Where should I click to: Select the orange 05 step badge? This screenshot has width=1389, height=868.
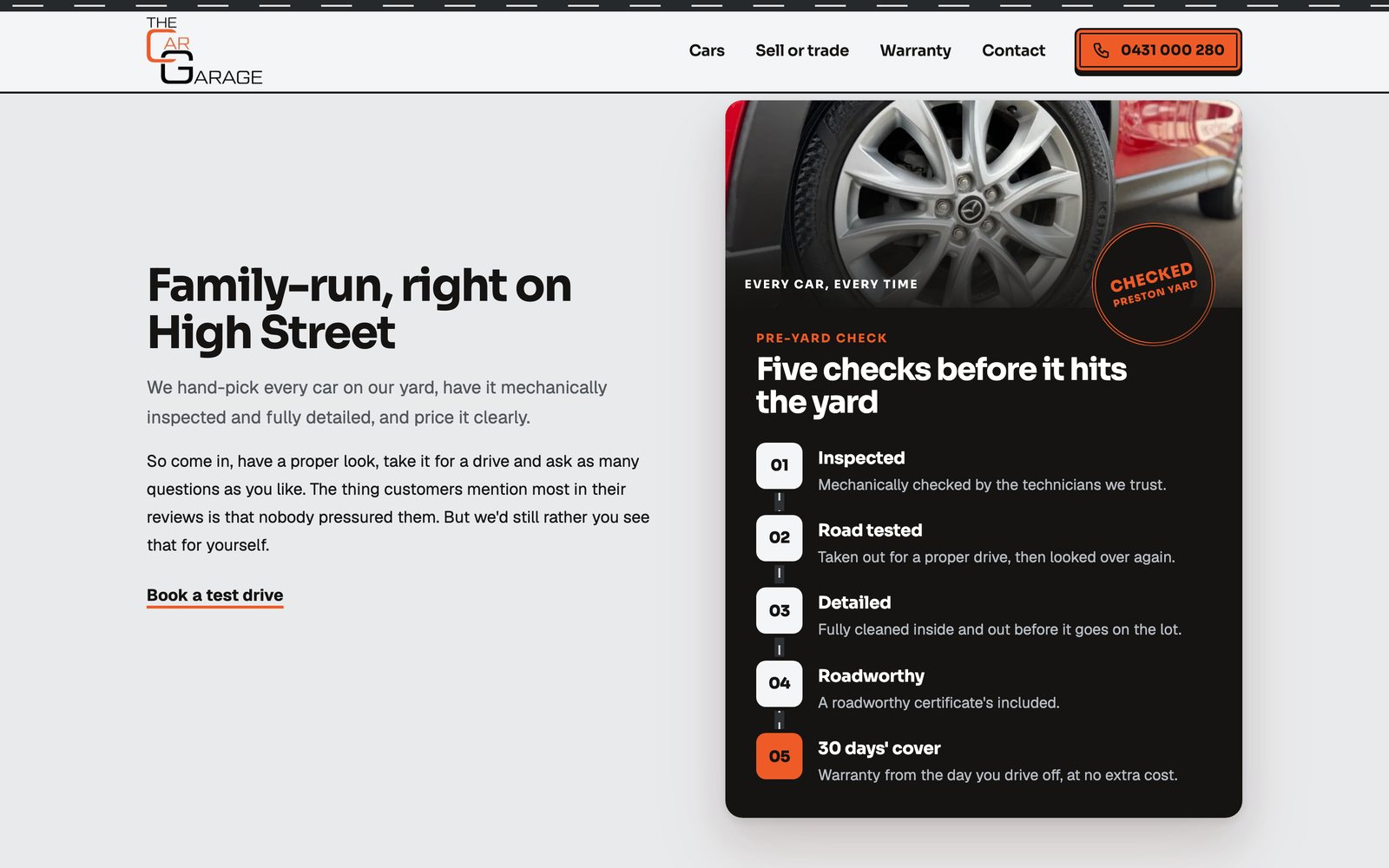pyautogui.click(x=779, y=756)
